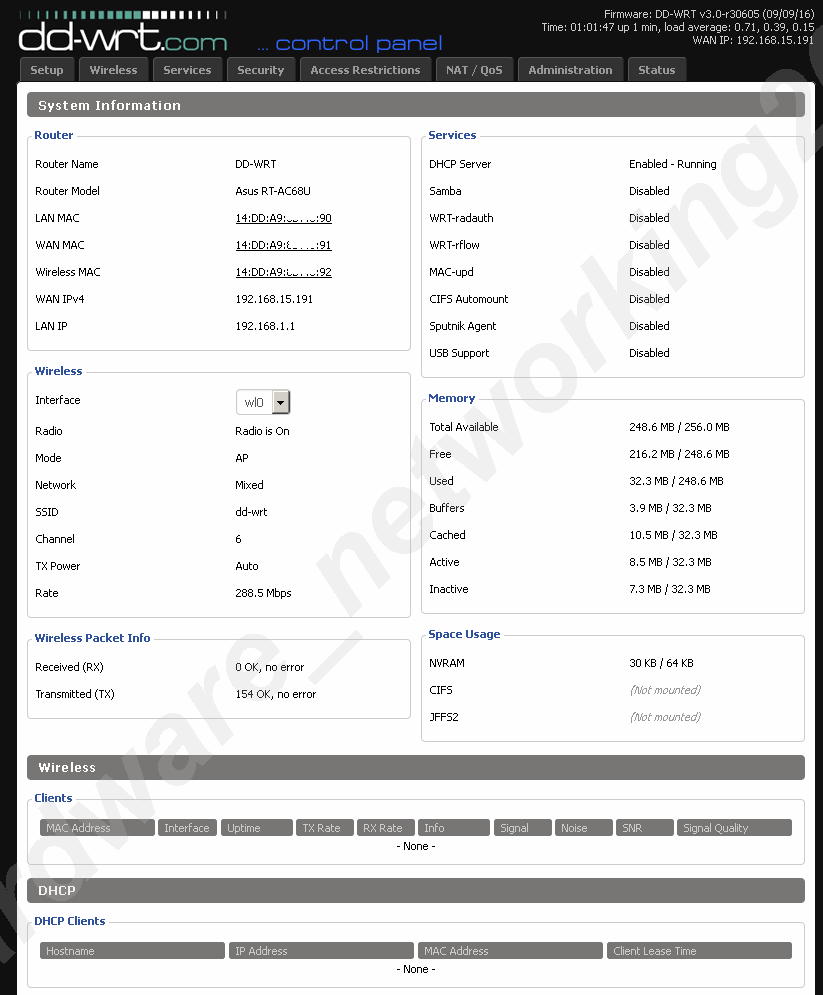The image size is (823, 995).
Task: Click the Hostname column header
Action: pyautogui.click(x=132, y=951)
